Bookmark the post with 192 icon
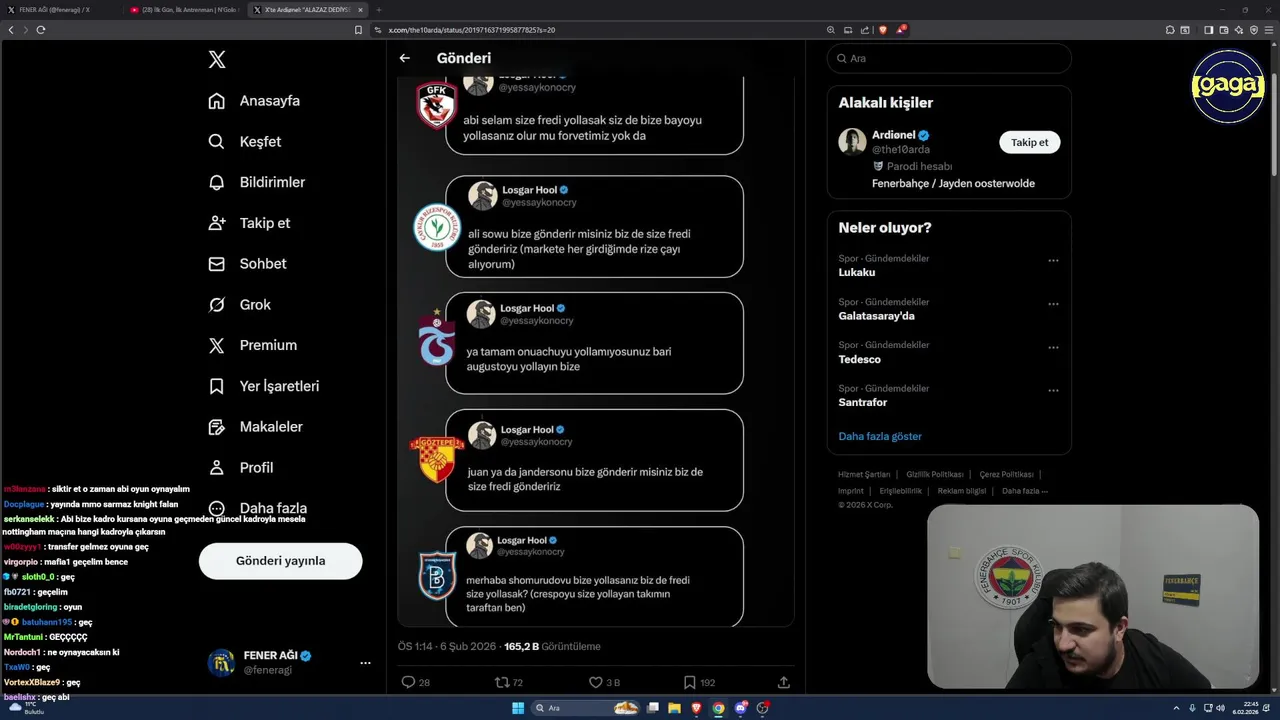The height and width of the screenshot is (720, 1280). 689,682
